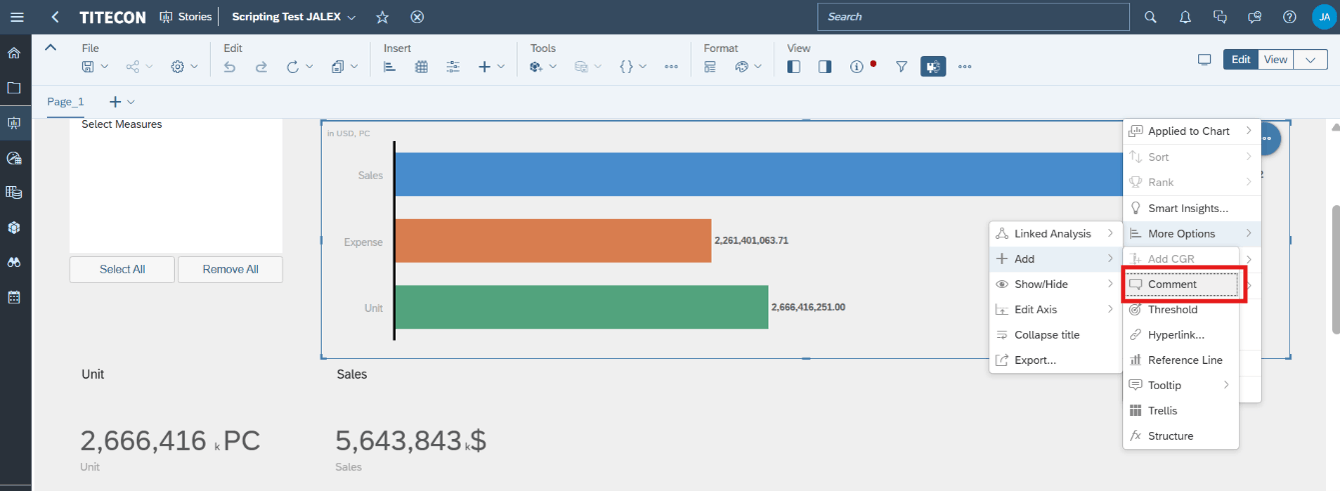This screenshot has width=1340, height=491.
Task: Switch to View mode
Action: coord(1275,60)
